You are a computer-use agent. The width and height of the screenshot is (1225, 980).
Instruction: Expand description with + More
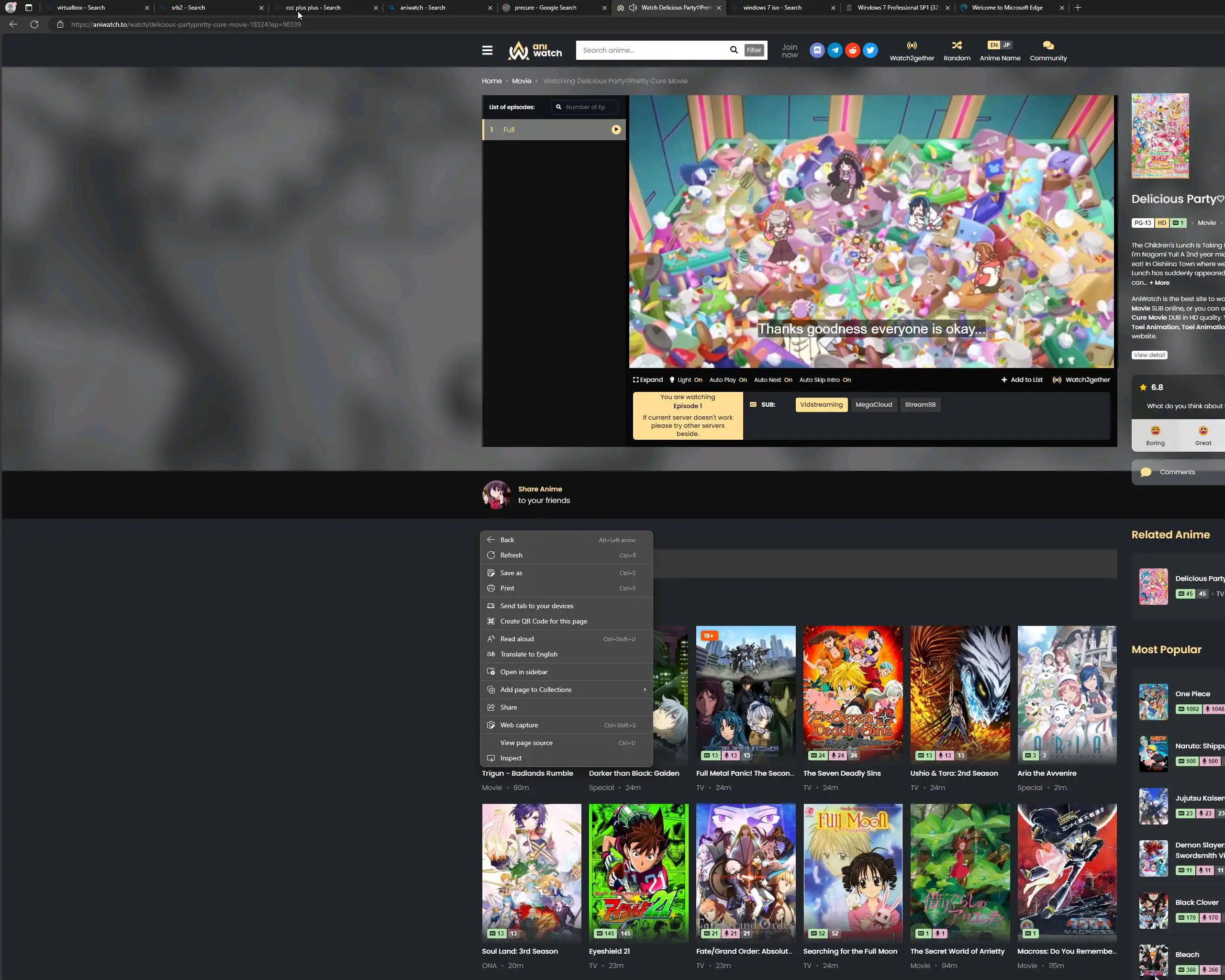[1159, 283]
